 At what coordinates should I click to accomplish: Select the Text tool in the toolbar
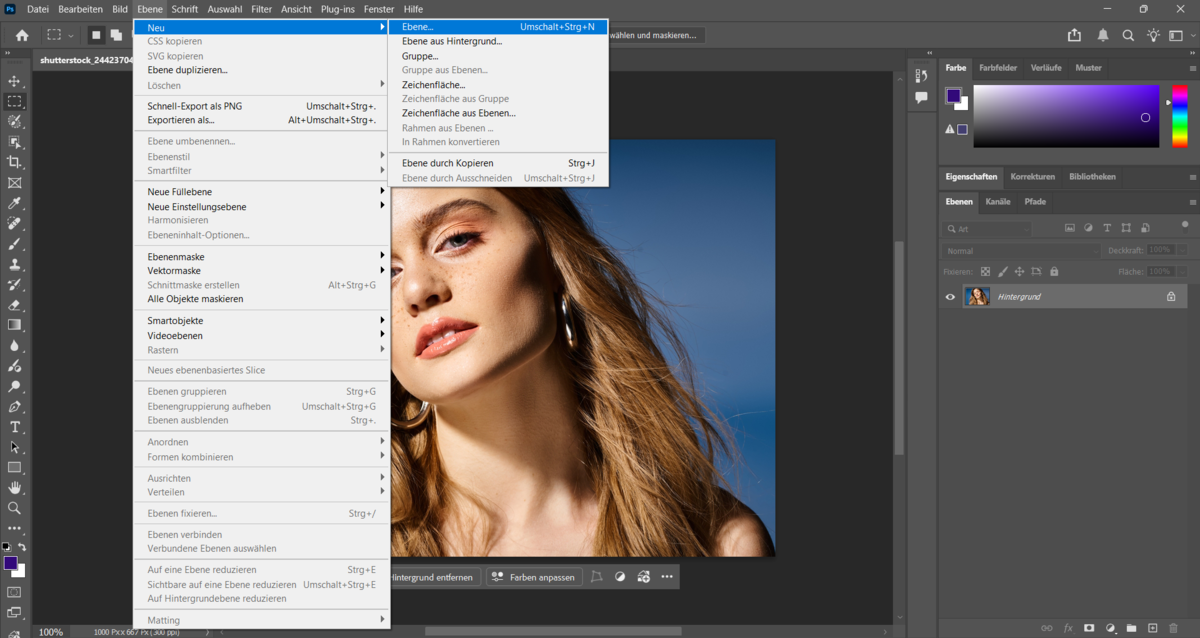pyautogui.click(x=14, y=427)
